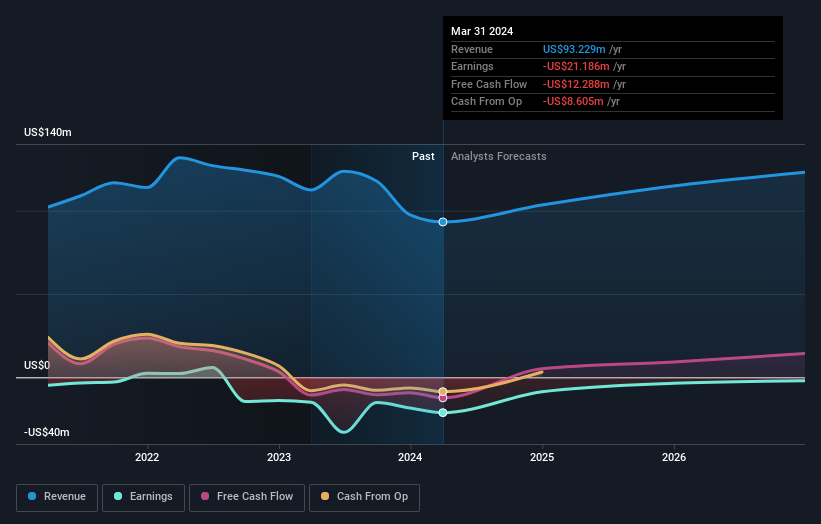Select the Revenue data point on the chart
This screenshot has height=524, width=821.
pos(443,222)
